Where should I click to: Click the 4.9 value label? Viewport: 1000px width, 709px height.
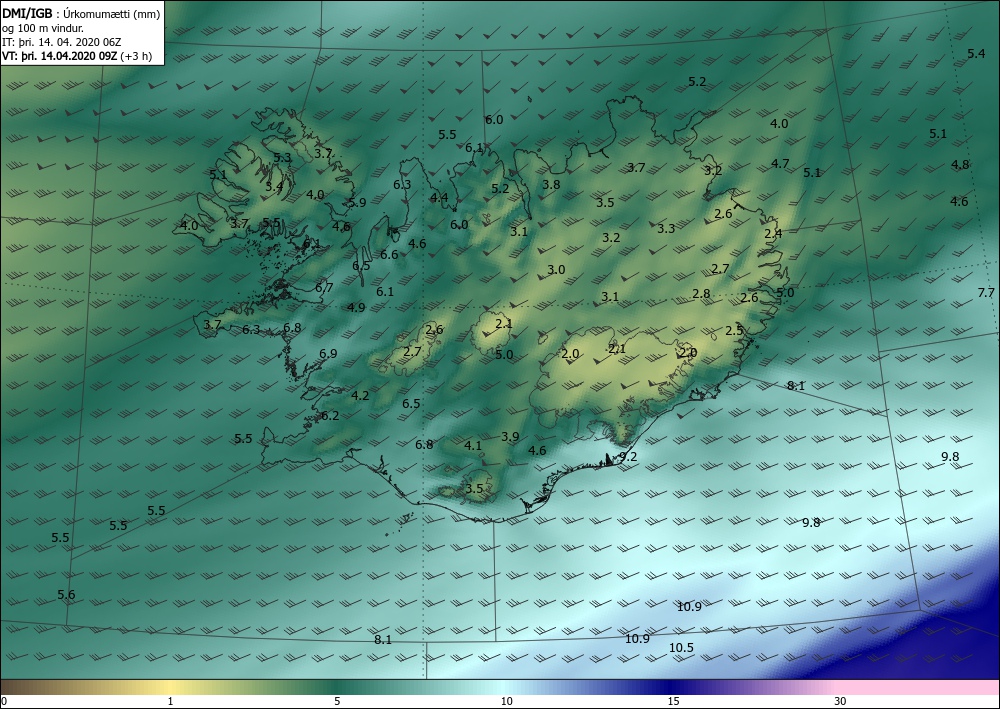(x=357, y=307)
